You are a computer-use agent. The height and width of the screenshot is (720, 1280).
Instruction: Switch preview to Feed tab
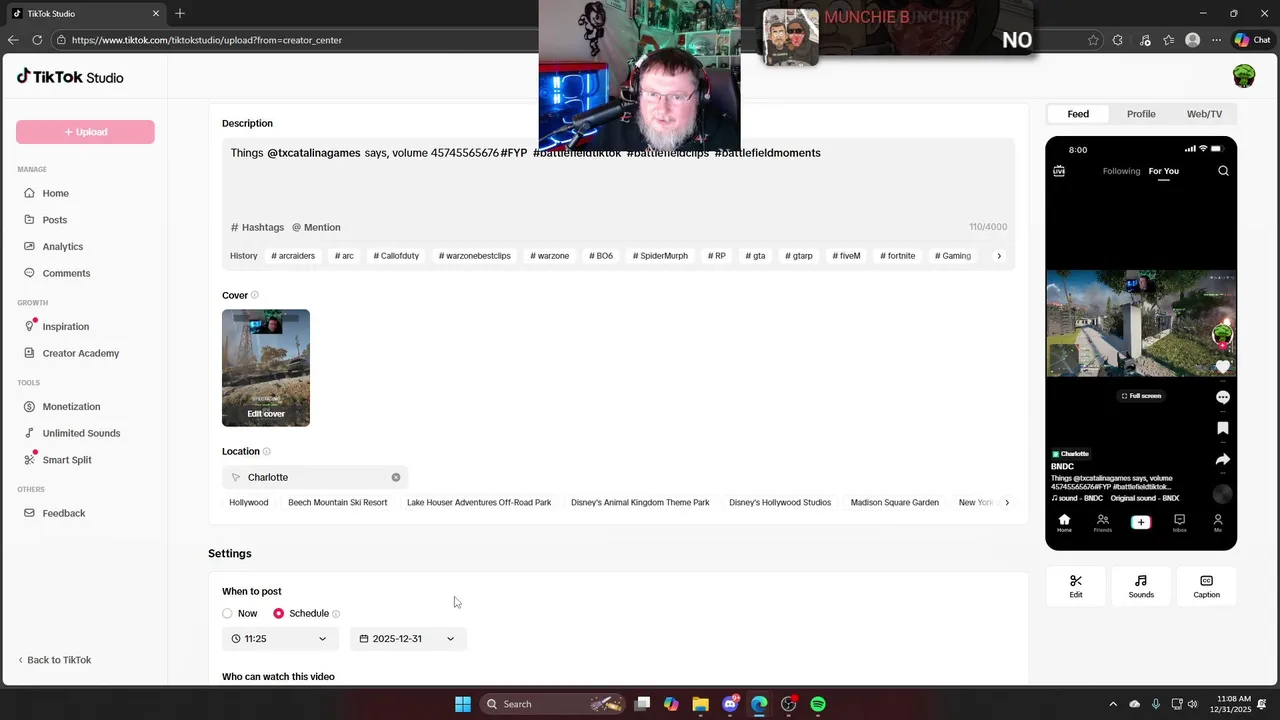1078,114
